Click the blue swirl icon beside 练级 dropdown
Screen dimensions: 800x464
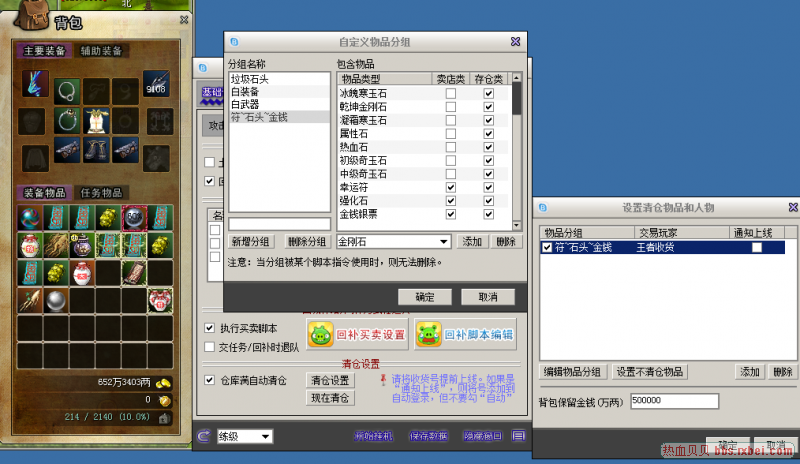click(x=203, y=436)
